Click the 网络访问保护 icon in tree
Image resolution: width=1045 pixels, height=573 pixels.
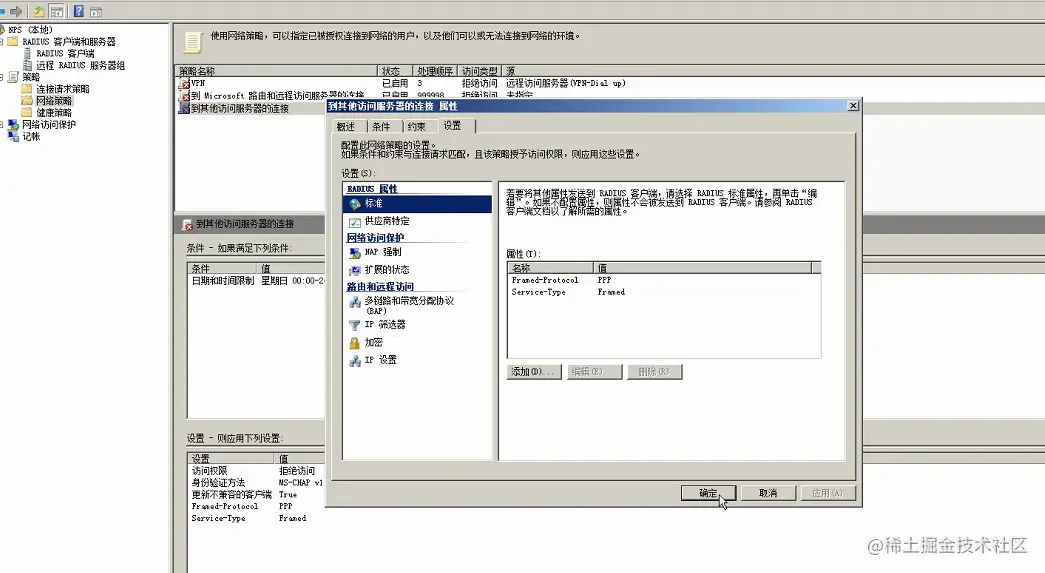13,125
